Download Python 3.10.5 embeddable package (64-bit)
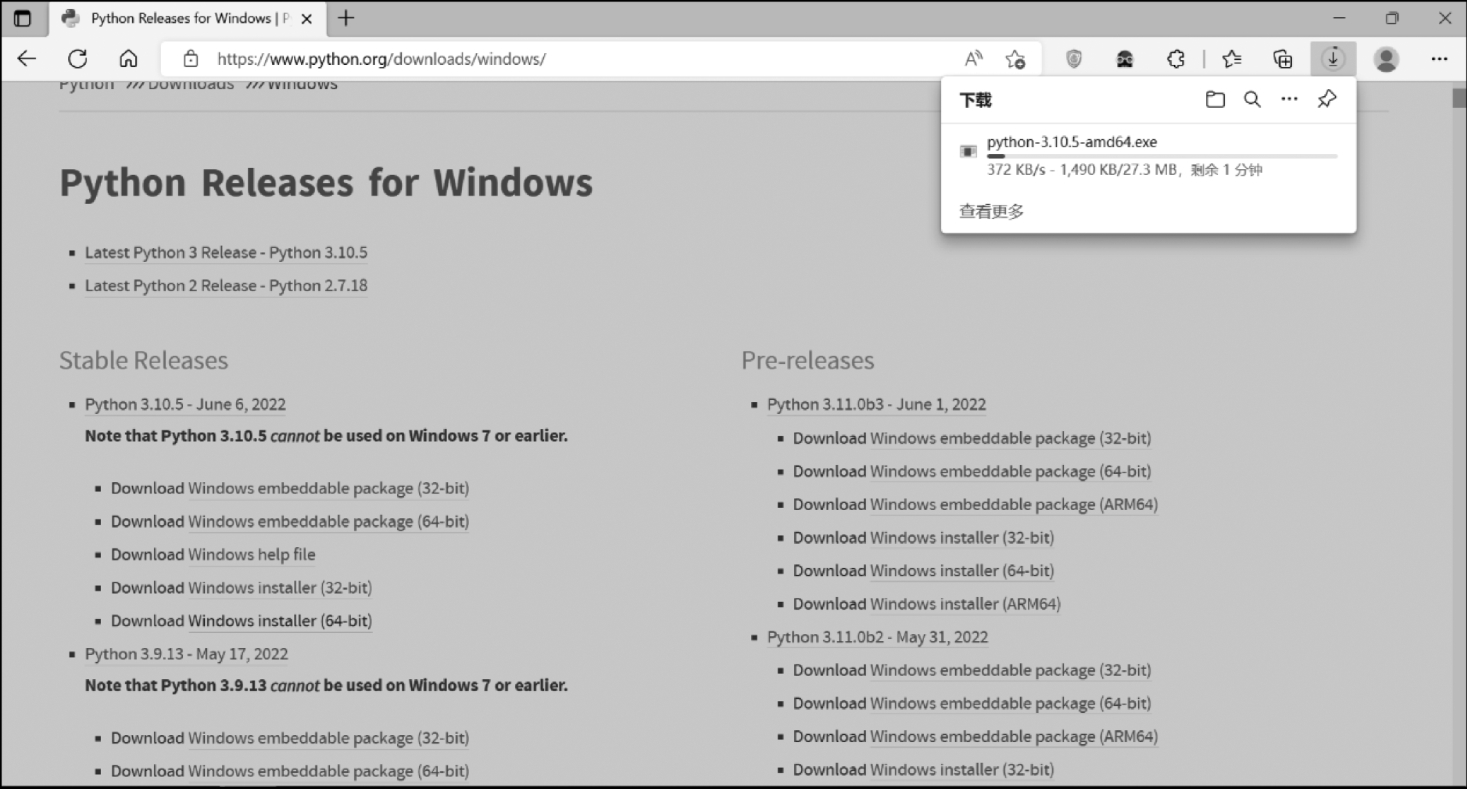The image size is (1467, 790). [328, 522]
